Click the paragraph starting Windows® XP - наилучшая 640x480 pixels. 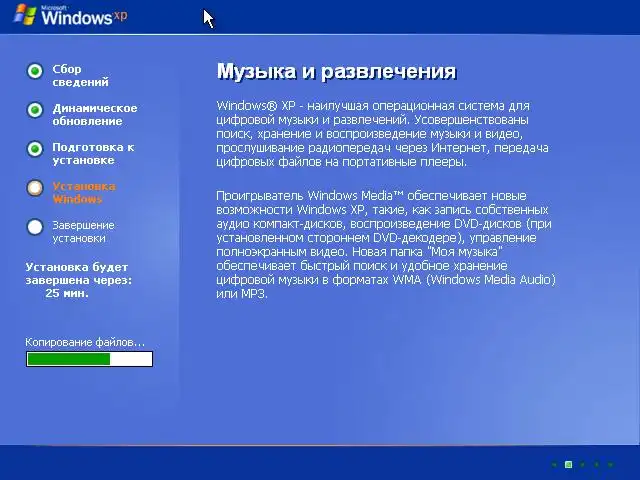(382, 134)
